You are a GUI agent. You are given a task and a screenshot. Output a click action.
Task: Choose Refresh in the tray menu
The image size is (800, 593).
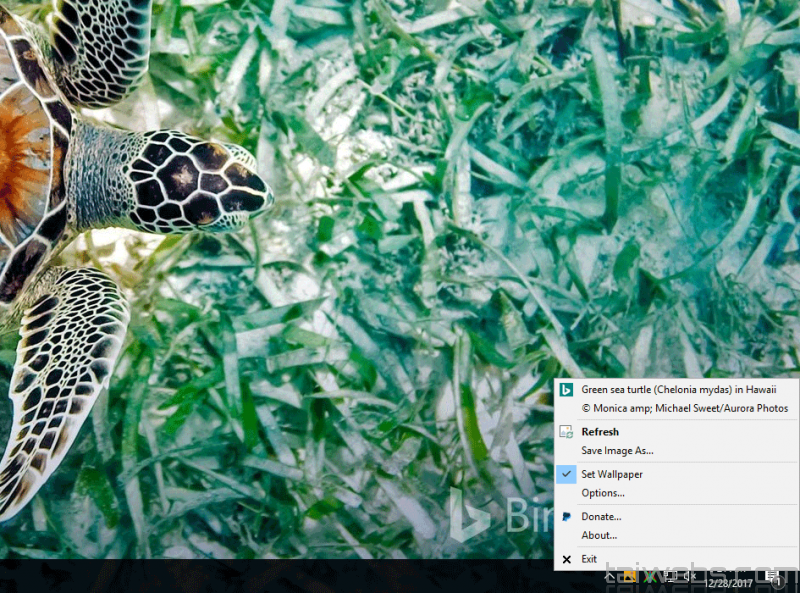click(600, 432)
